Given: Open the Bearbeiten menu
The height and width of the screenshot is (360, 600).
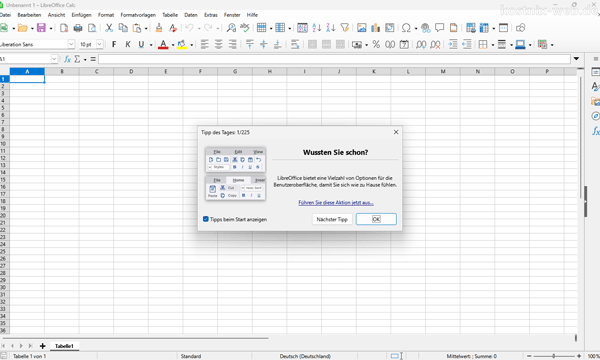Looking at the screenshot, I should point(29,15).
